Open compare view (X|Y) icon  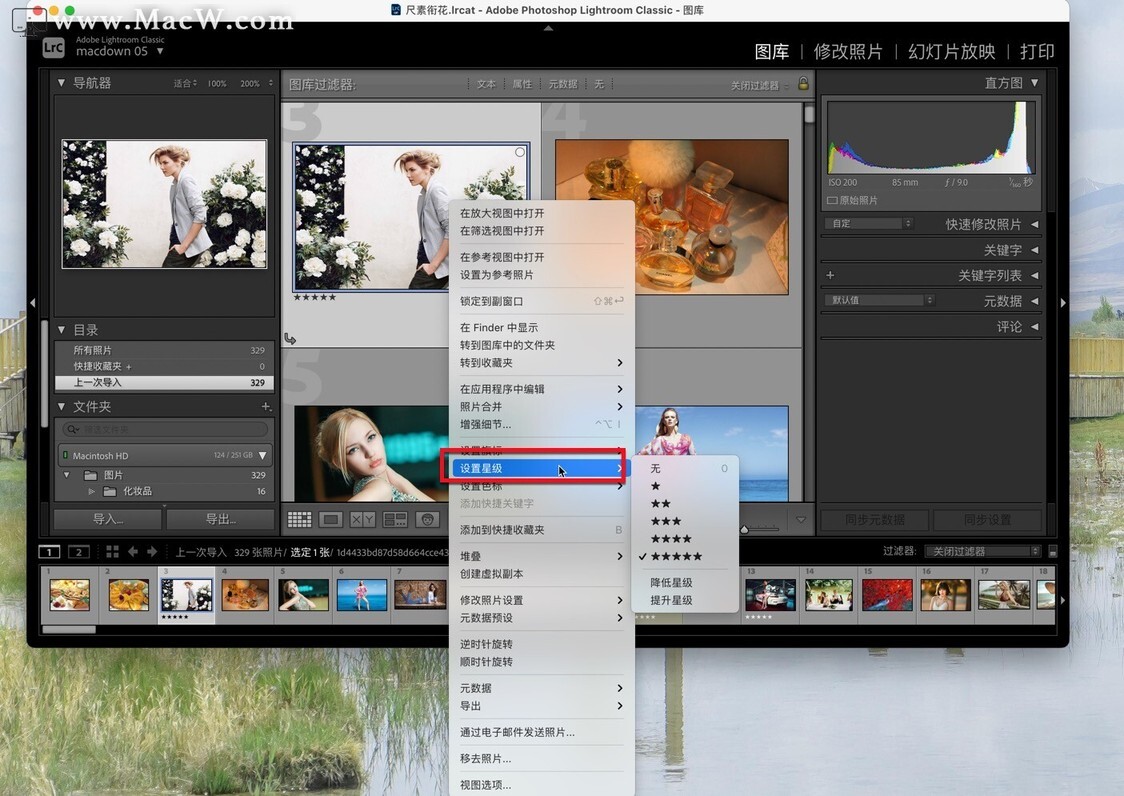[x=362, y=519]
